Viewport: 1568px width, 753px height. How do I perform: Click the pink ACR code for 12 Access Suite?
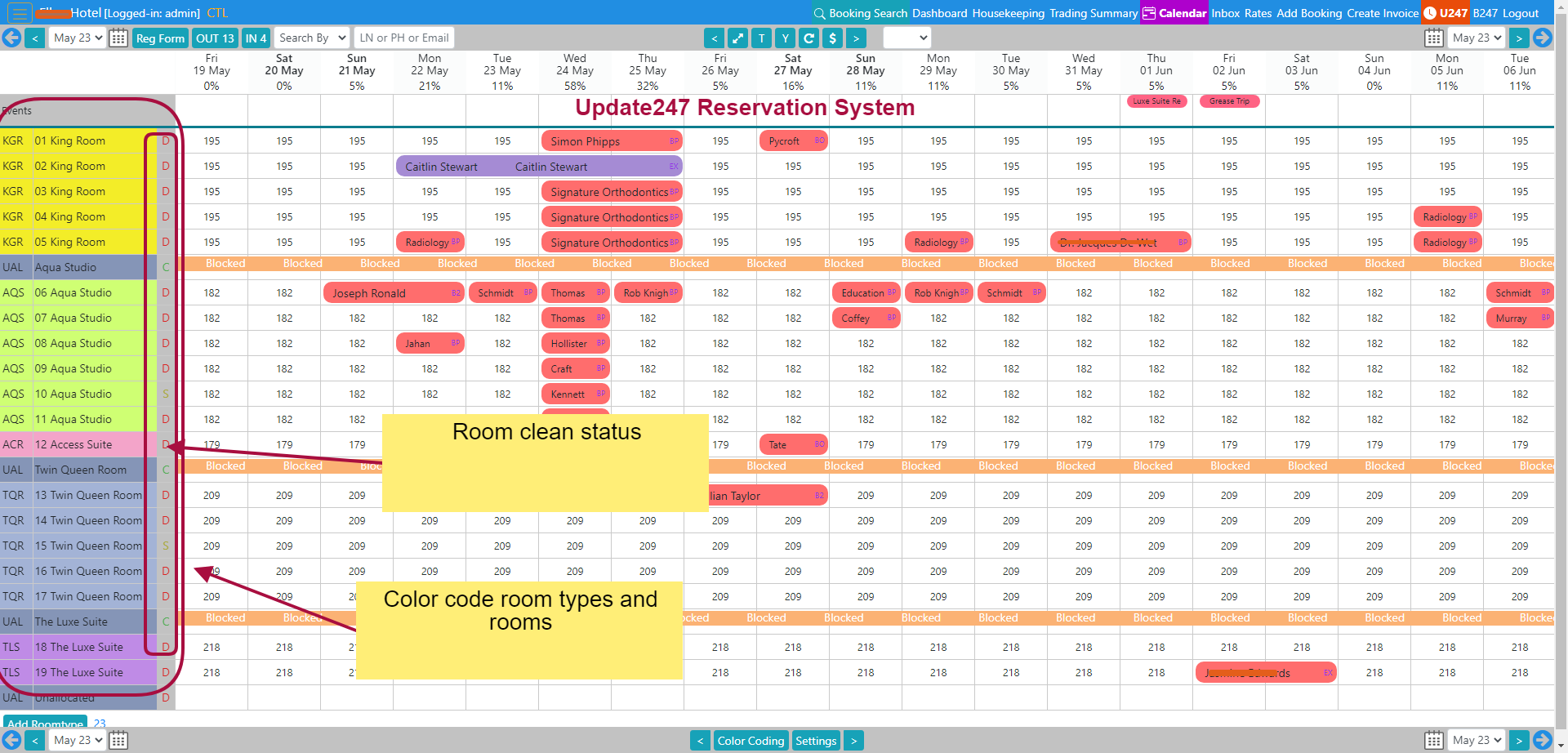click(x=13, y=444)
